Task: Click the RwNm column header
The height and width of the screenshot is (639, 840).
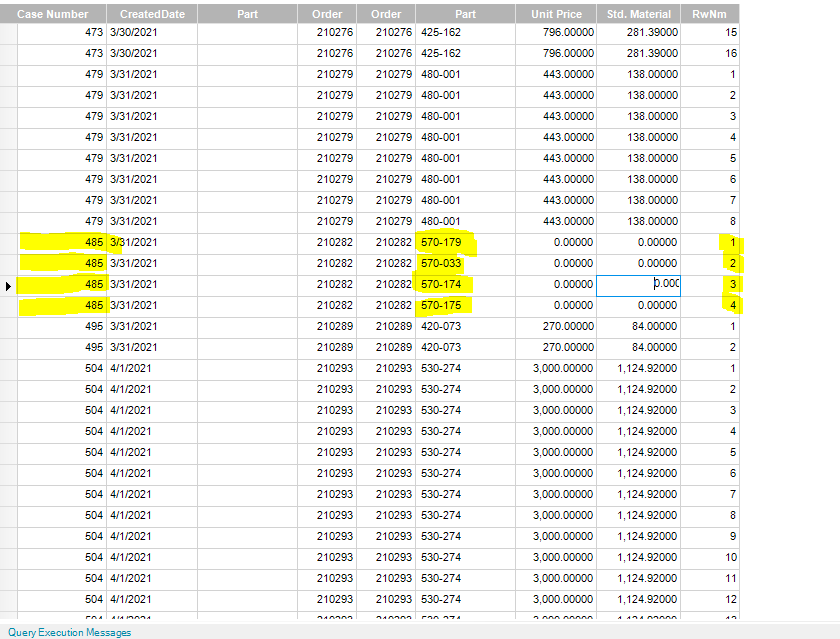Action: [x=710, y=14]
